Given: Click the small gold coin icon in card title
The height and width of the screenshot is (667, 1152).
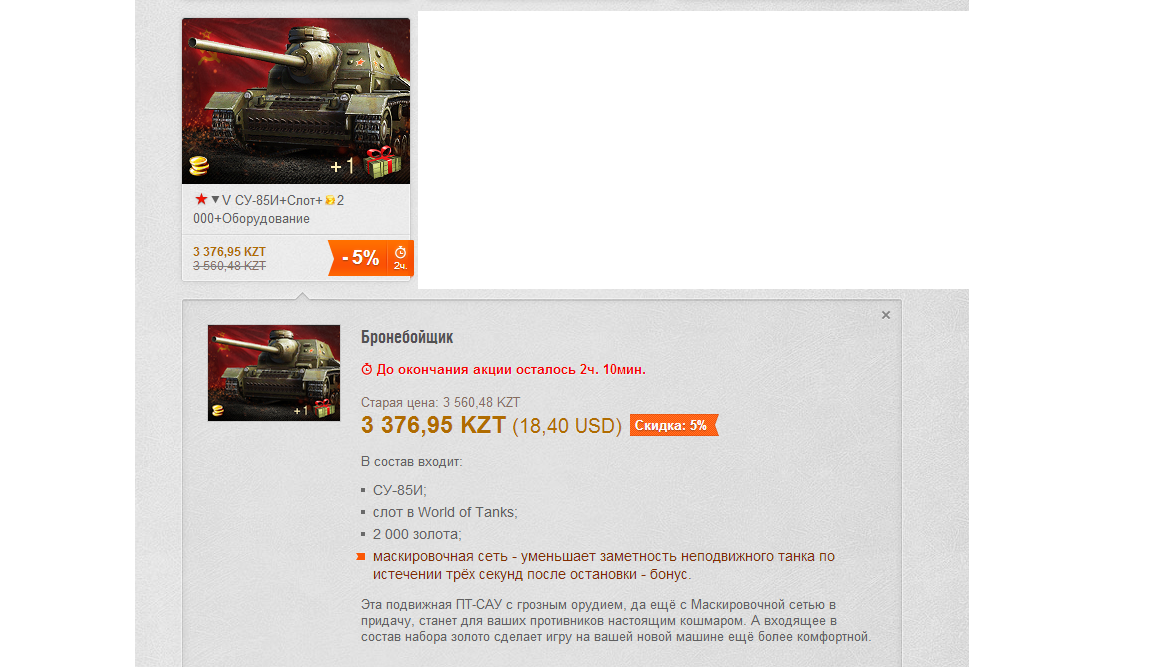Looking at the screenshot, I should coord(330,201).
